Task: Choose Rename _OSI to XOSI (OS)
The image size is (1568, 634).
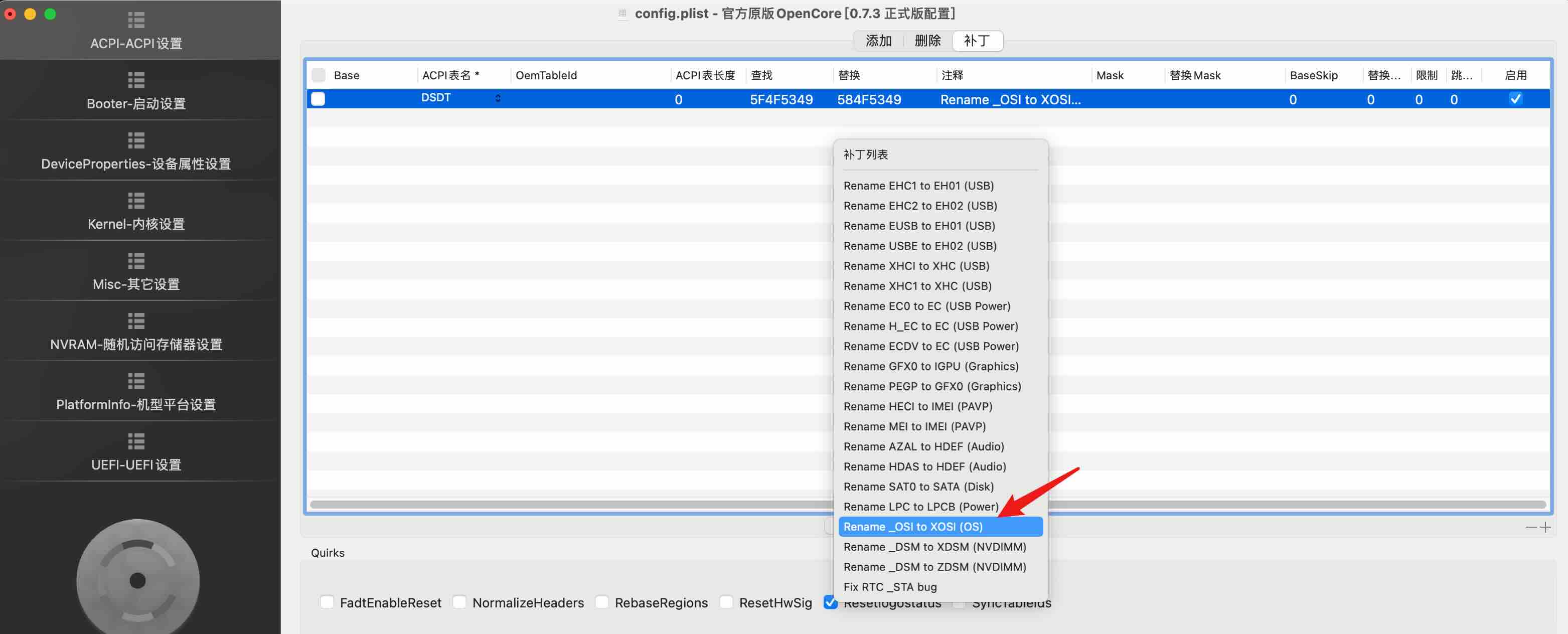Action: pyautogui.click(x=940, y=527)
